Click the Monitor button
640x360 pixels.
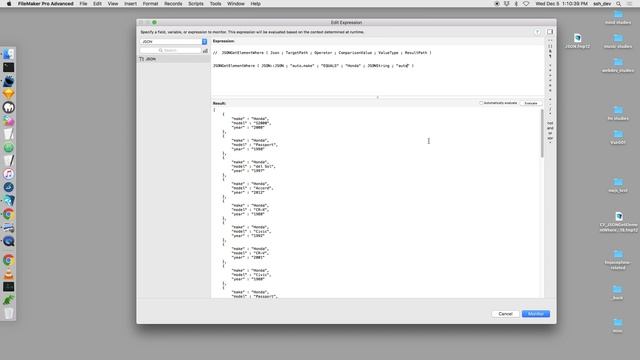coord(536,314)
